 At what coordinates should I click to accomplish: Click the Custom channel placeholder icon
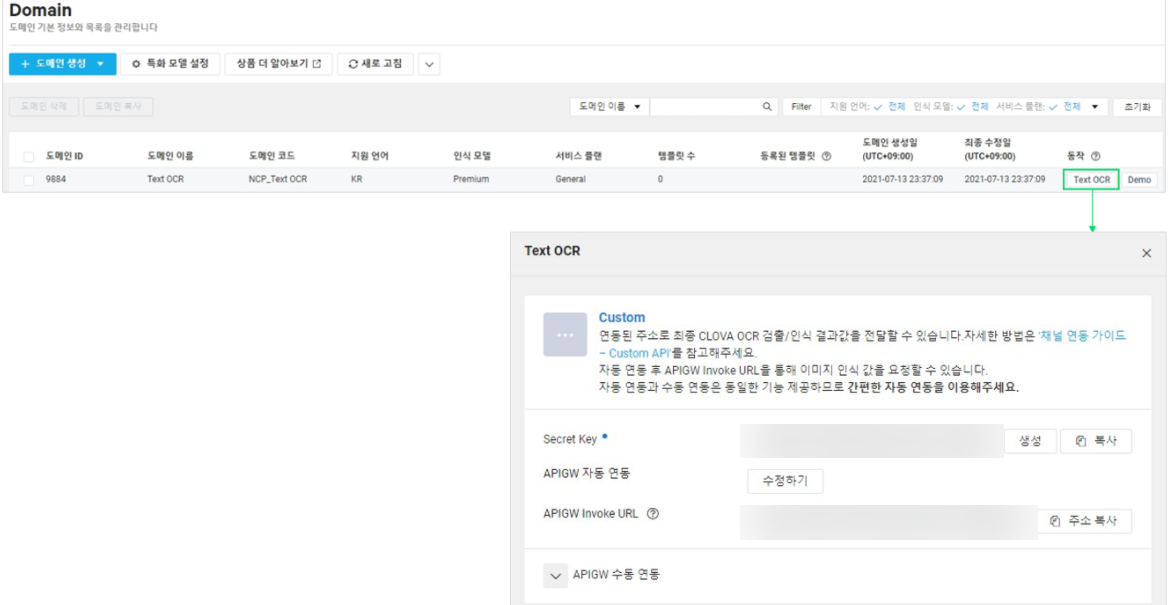(x=565, y=335)
